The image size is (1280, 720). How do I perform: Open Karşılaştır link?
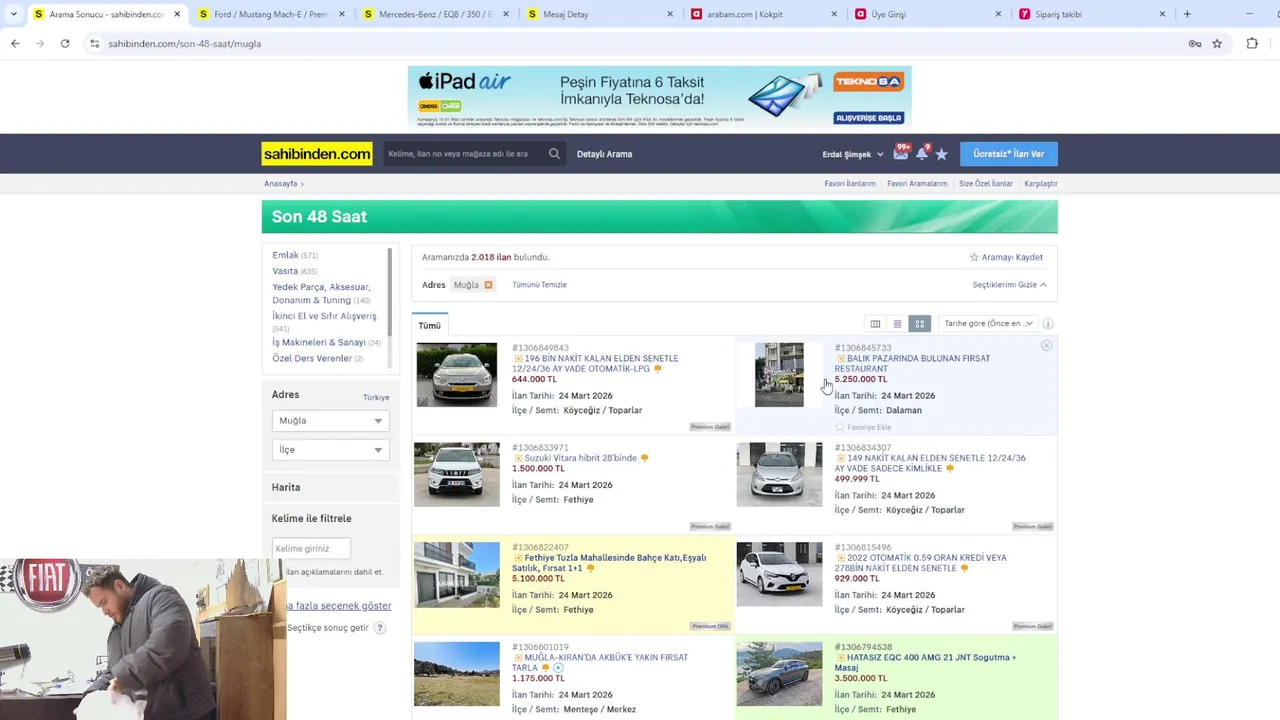point(1041,184)
